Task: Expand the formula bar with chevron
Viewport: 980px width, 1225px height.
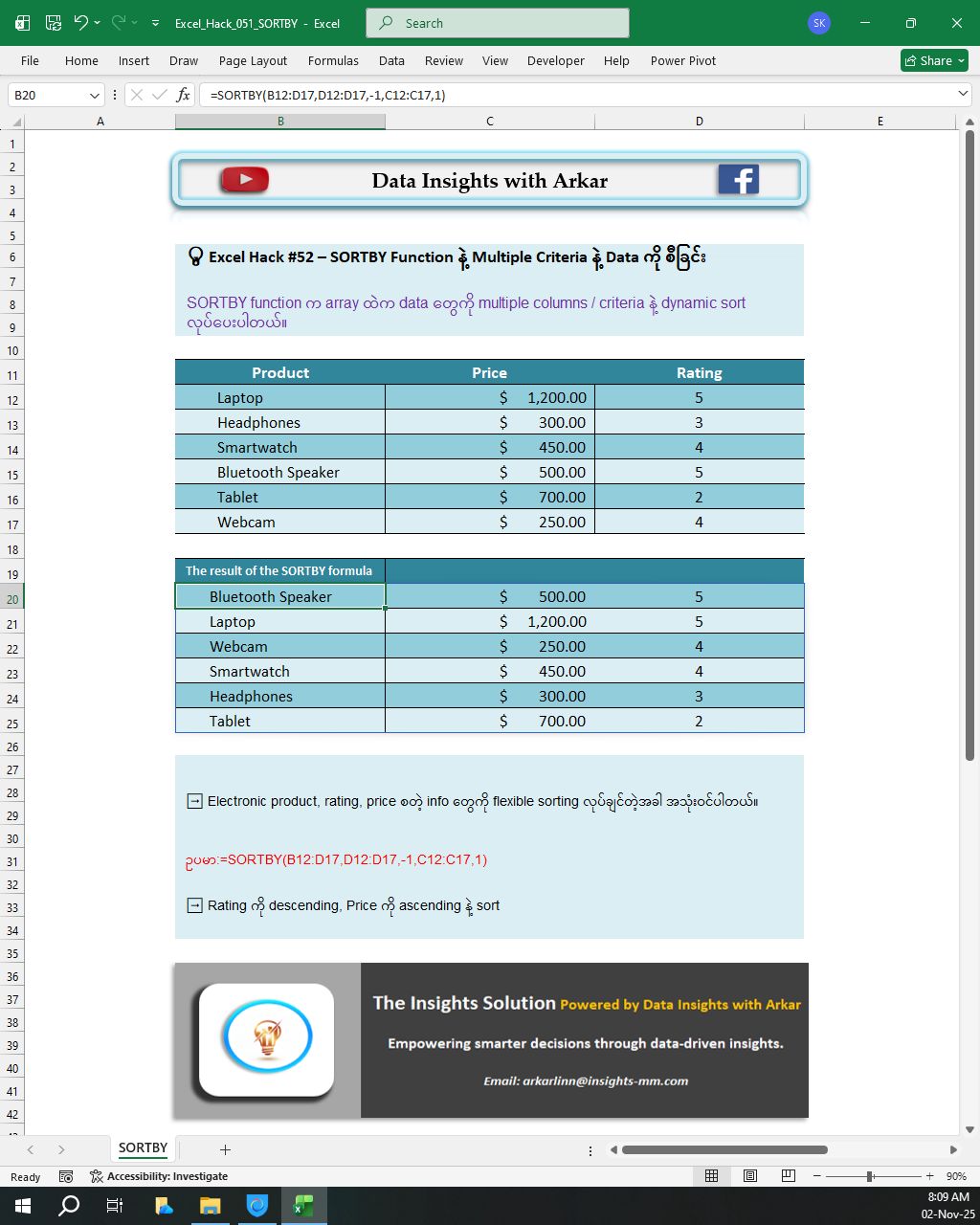Action: 963,95
